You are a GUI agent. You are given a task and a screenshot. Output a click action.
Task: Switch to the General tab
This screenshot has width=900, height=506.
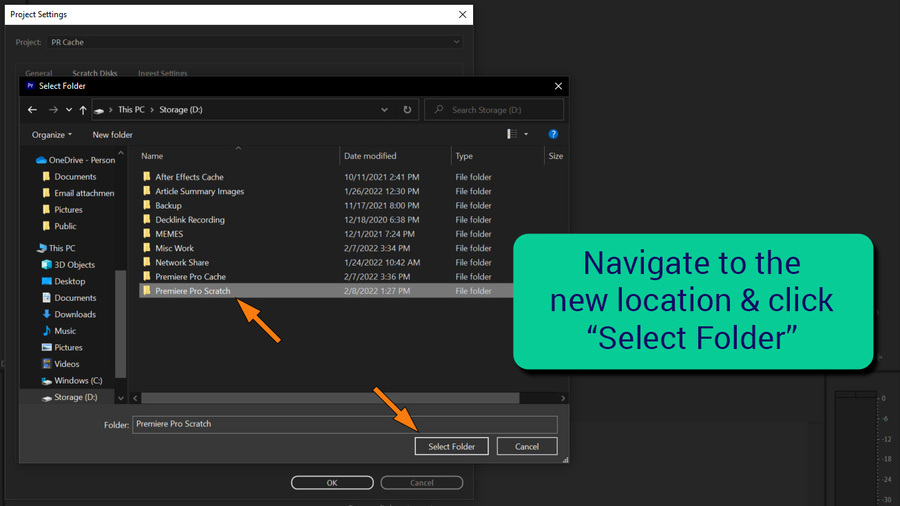(x=39, y=73)
